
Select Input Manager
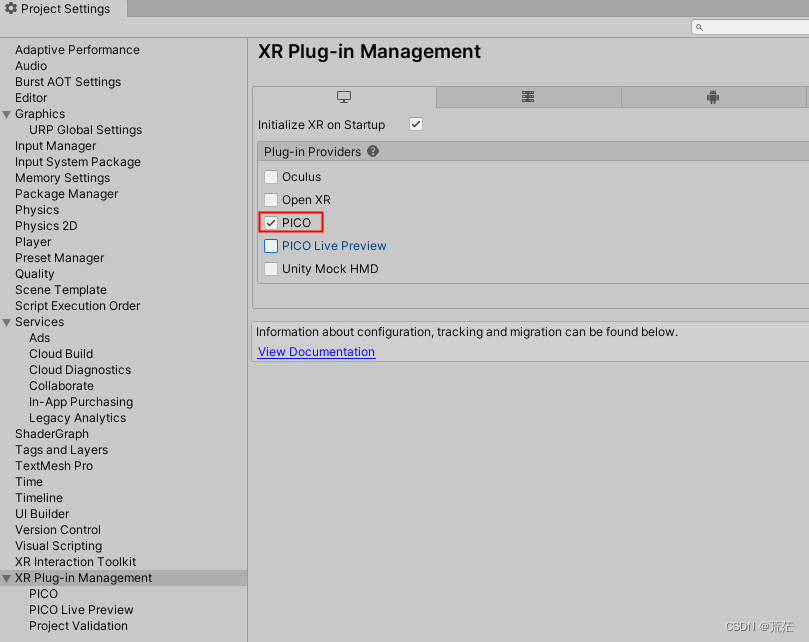[56, 146]
